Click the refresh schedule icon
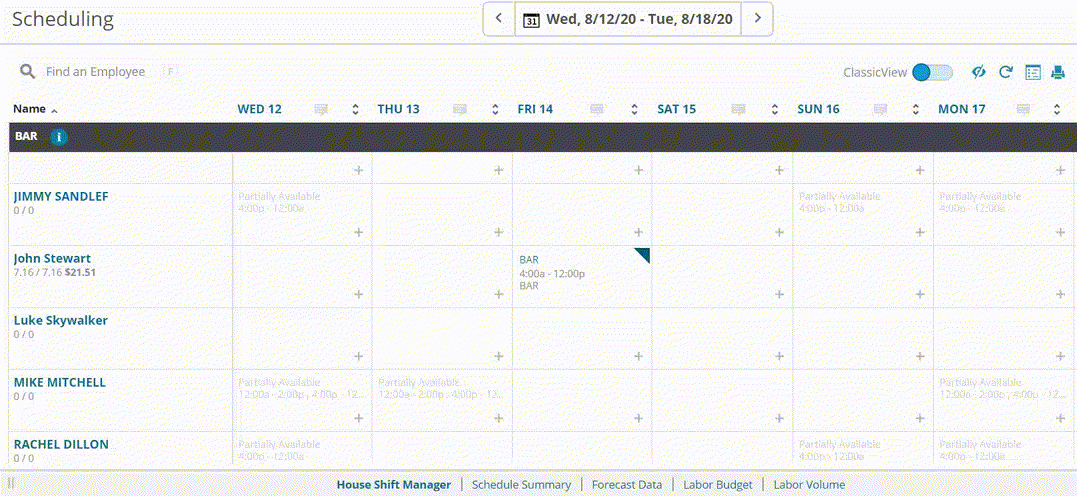Viewport: 1077px width, 496px height. point(1006,72)
